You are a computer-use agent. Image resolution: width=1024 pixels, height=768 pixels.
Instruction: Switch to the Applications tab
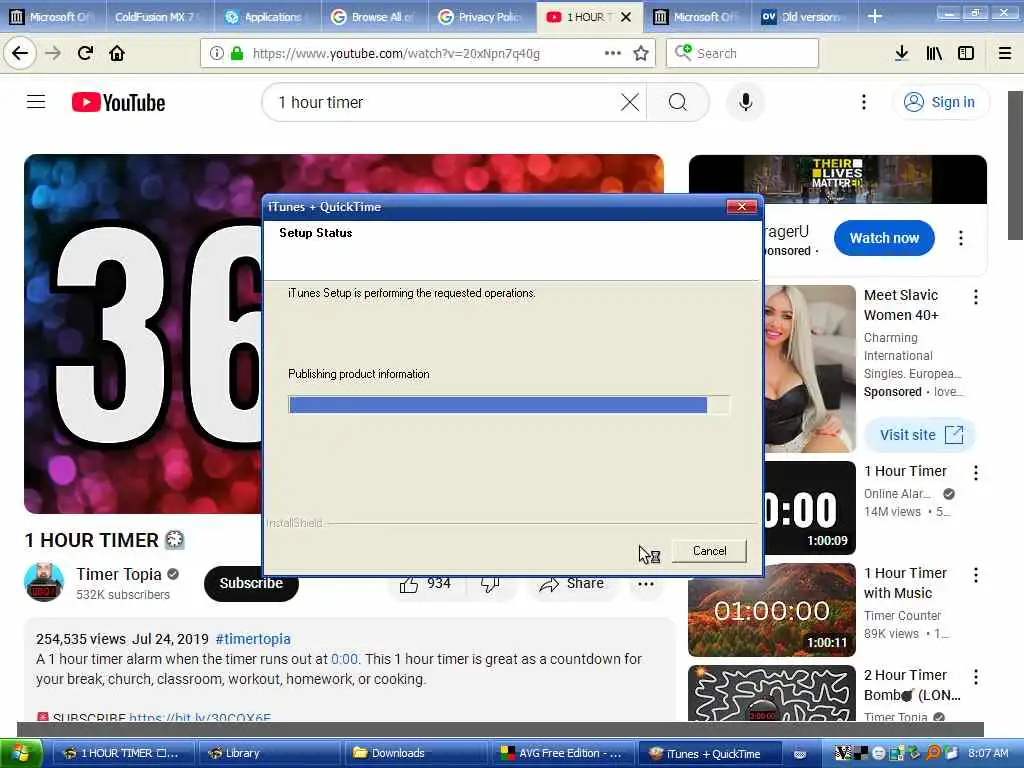268,17
